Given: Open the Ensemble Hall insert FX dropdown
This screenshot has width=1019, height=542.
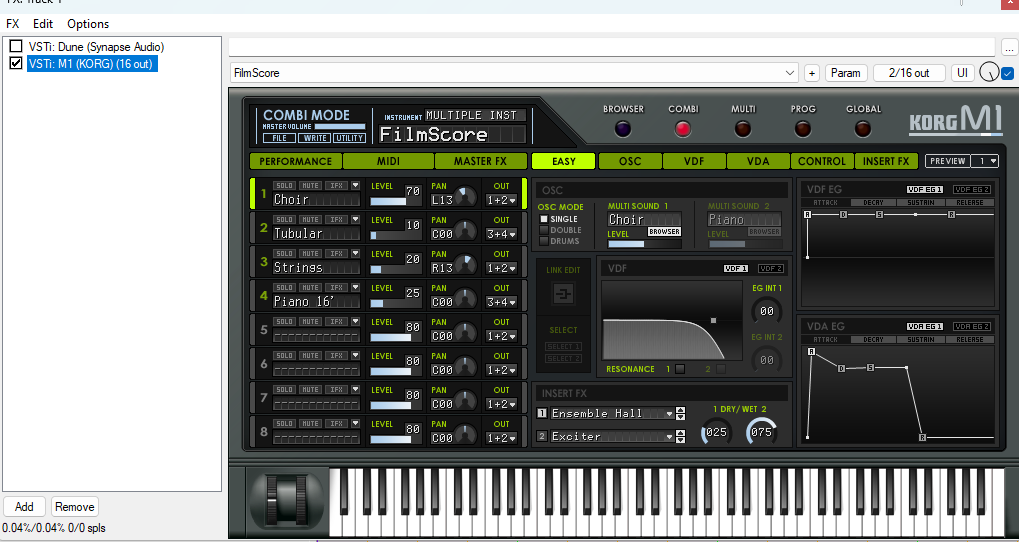Looking at the screenshot, I should pos(669,413).
